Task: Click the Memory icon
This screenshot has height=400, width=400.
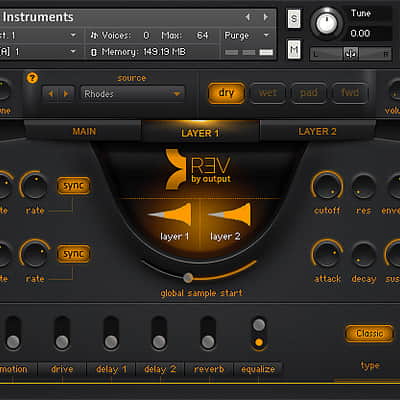Action: [94, 52]
